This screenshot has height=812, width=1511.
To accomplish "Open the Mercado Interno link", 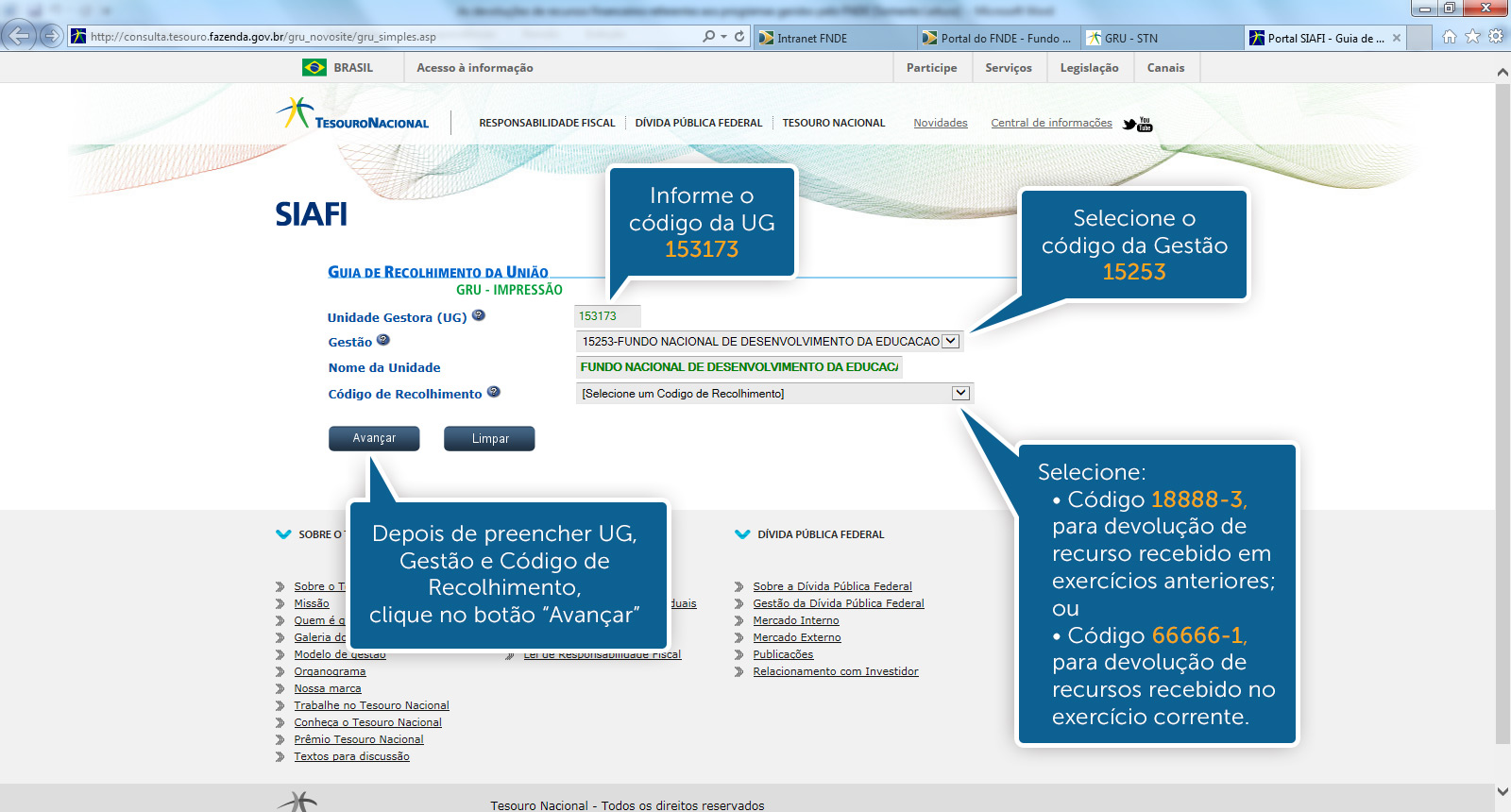I will click(x=796, y=620).
